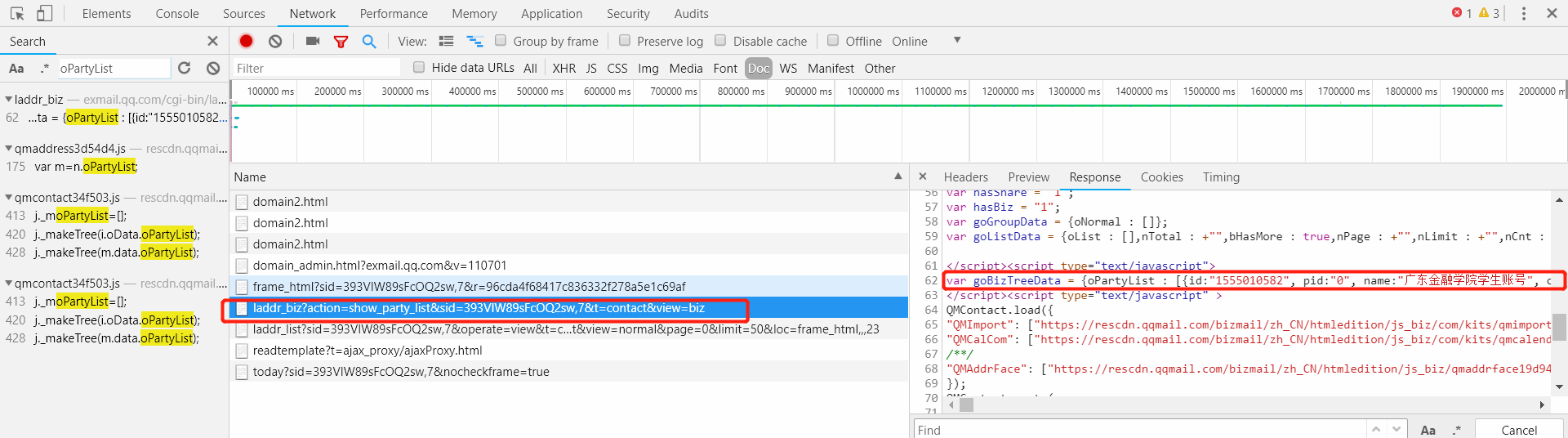This screenshot has width=1568, height=438.
Task: Toggle the red filter funnel icon
Action: pos(341,41)
